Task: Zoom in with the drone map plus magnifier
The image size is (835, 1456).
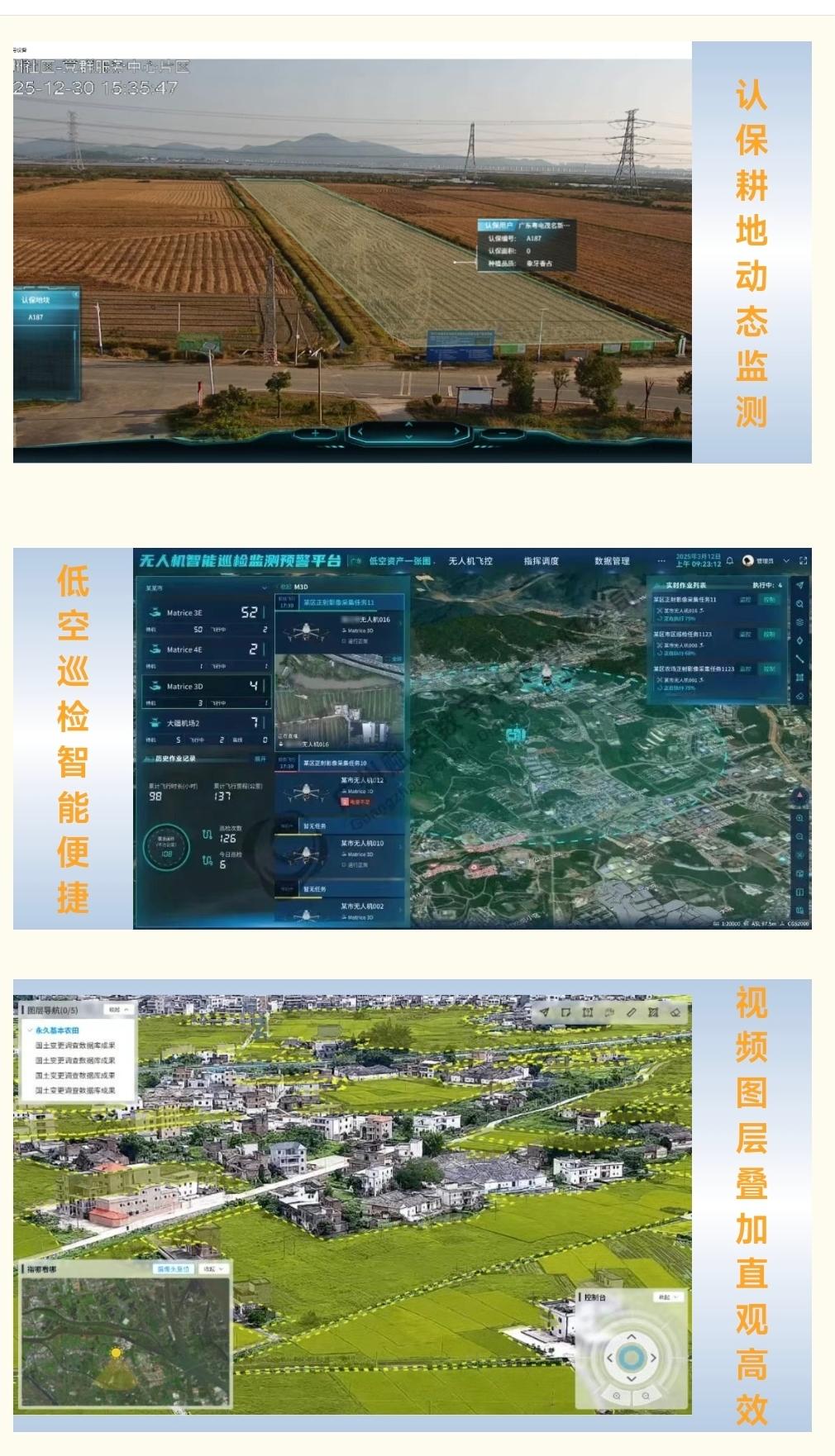Action: pos(799,818)
